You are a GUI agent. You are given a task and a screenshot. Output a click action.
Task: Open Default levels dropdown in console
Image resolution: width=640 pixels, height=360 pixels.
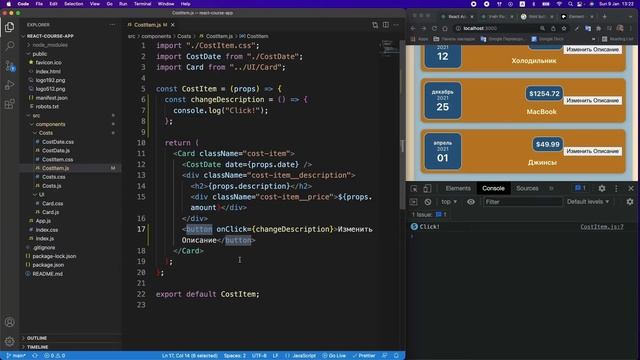(588, 202)
